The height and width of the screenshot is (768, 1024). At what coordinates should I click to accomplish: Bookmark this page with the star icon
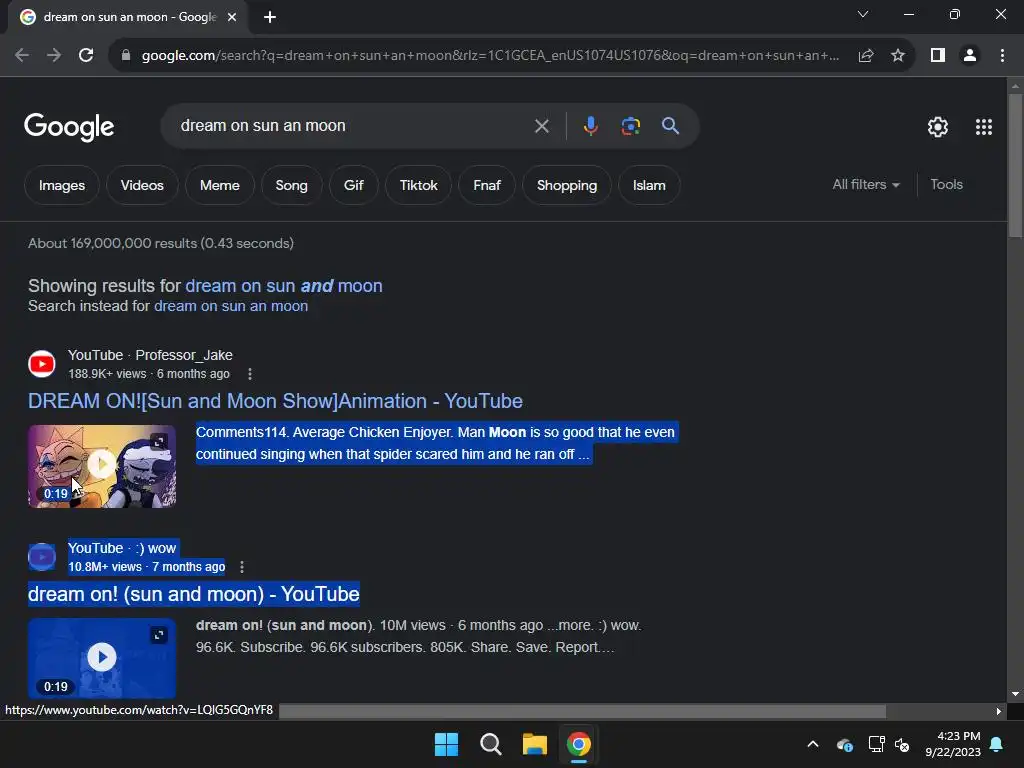[898, 56]
